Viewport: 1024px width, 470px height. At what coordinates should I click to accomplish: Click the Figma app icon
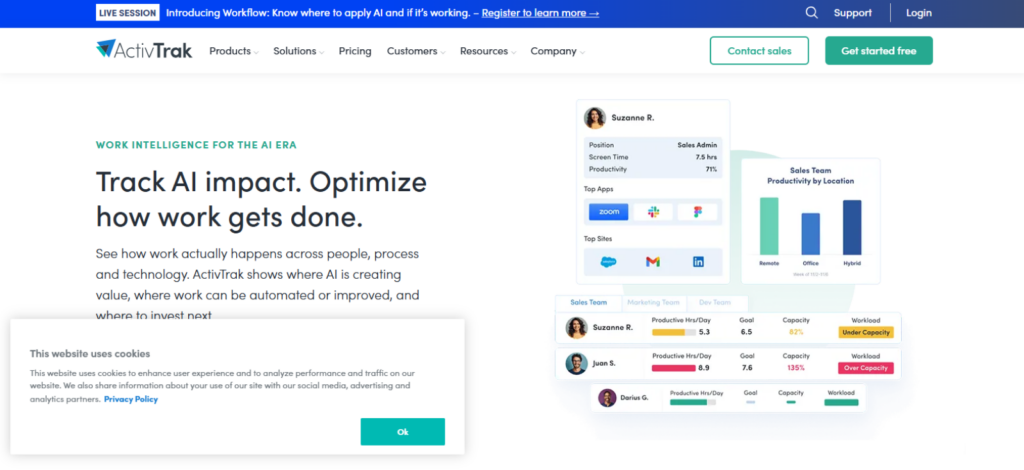(x=697, y=212)
